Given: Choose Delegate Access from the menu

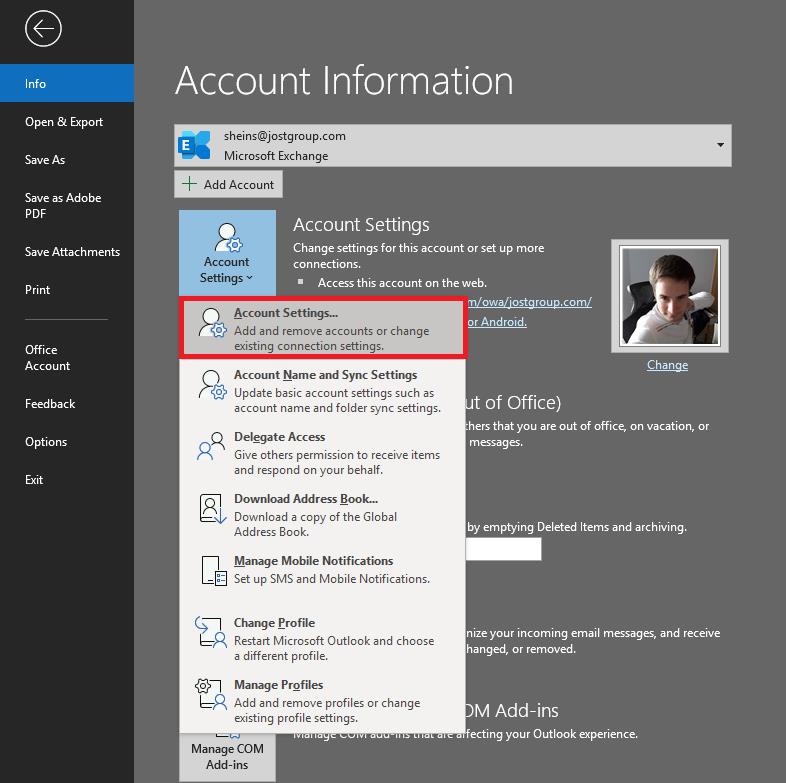Looking at the screenshot, I should 322,453.
